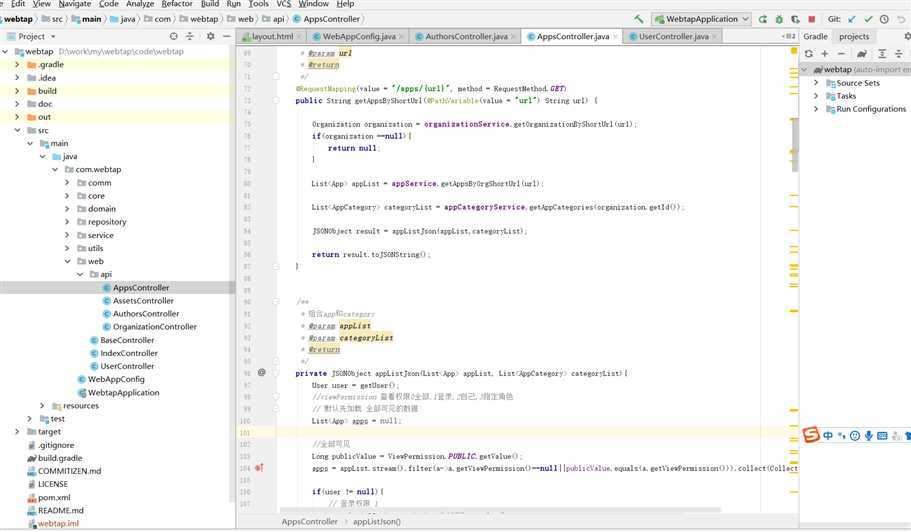
Task: Collapse all icon in Gradle toolbar
Action: tap(898, 53)
